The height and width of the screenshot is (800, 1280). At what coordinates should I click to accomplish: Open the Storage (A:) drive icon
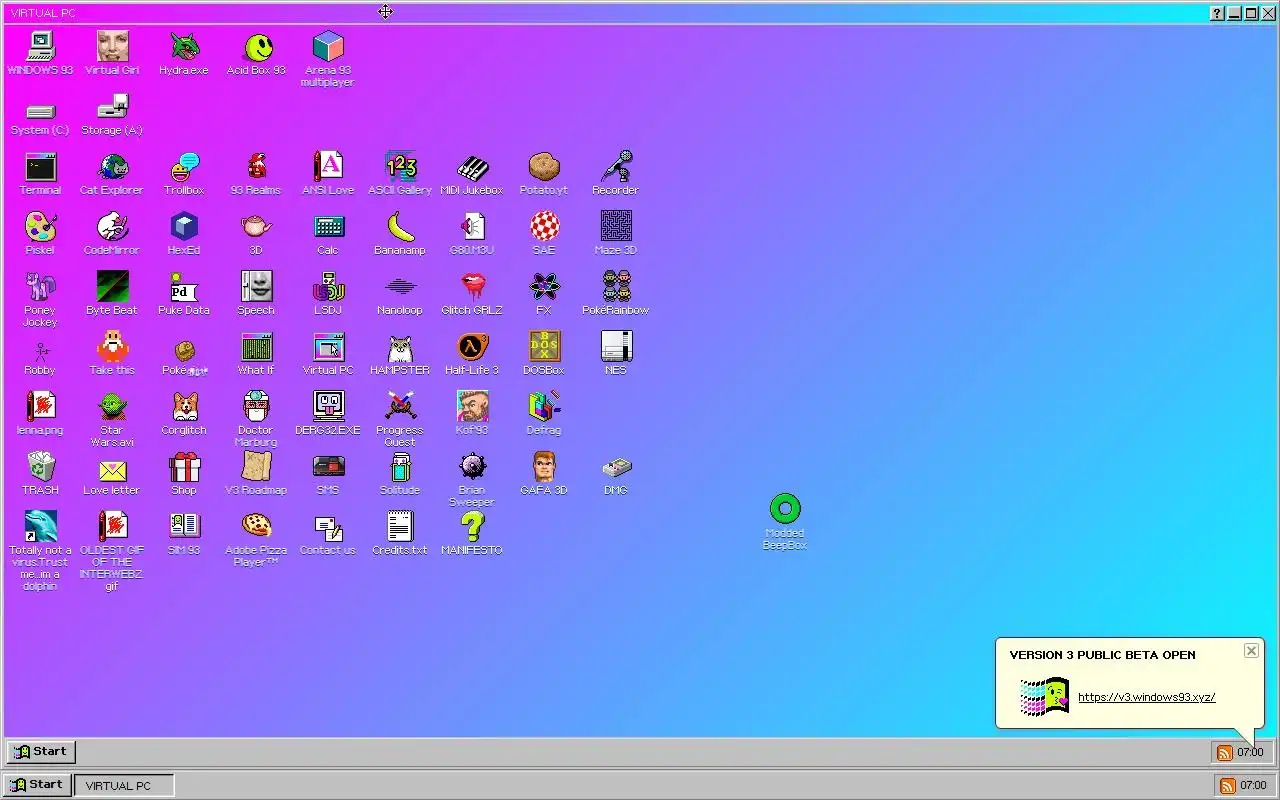112,115
